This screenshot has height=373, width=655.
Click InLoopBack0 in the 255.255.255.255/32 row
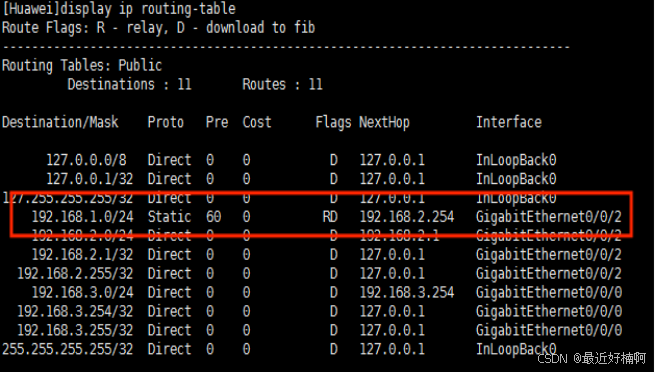(x=516, y=349)
